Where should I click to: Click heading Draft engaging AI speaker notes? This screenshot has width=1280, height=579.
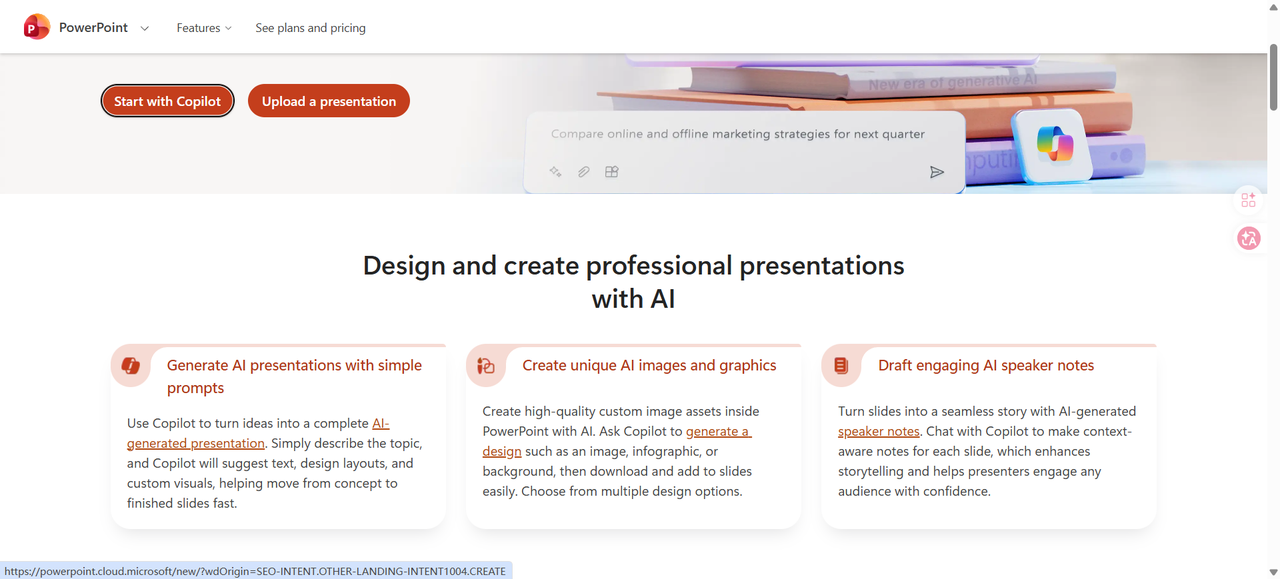986,365
